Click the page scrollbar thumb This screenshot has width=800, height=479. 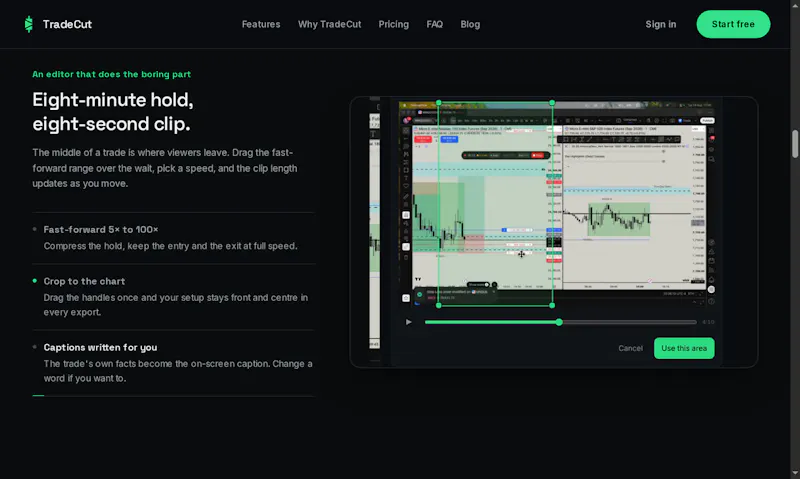click(x=795, y=144)
